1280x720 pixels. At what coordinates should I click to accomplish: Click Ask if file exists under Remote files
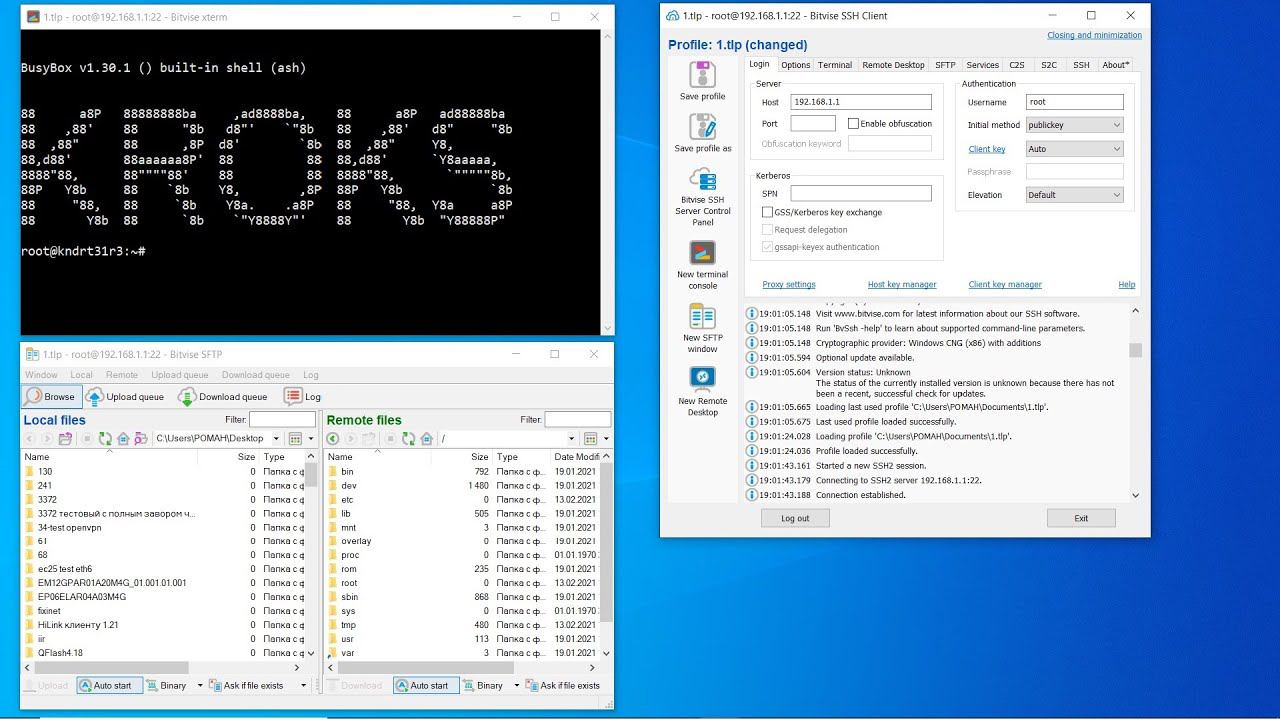pyautogui.click(x=562, y=685)
